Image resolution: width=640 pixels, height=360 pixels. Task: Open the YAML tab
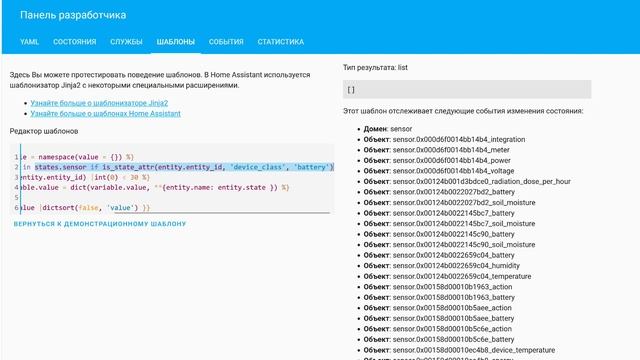29,42
